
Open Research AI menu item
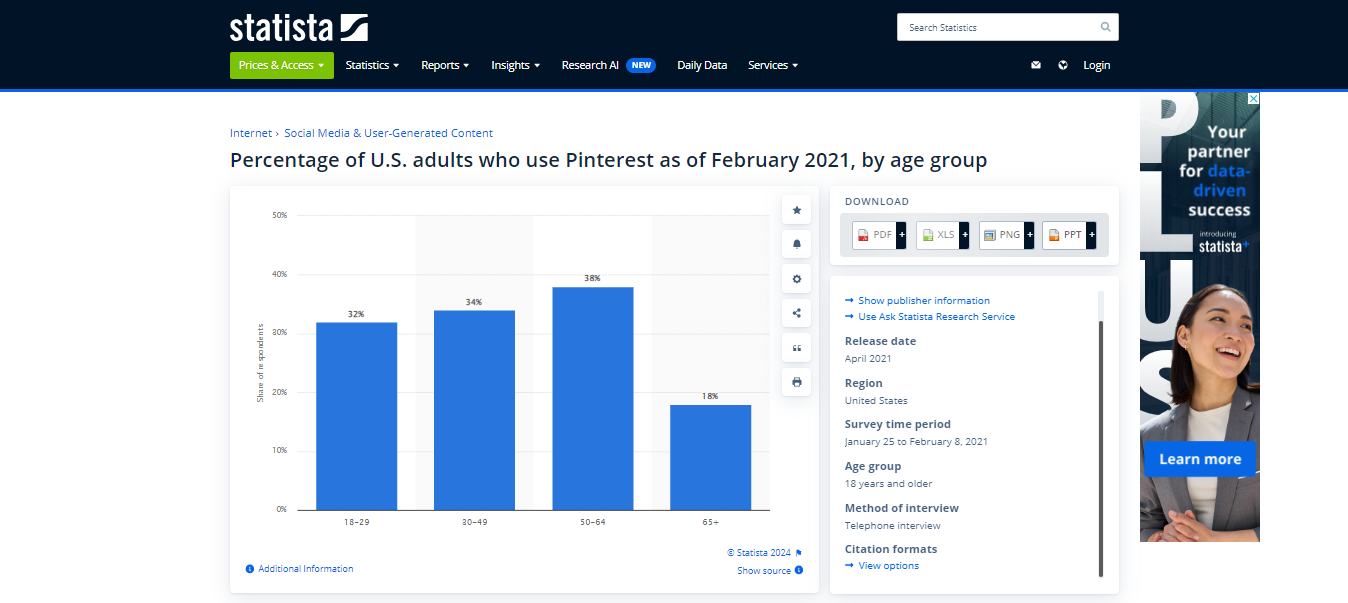[x=590, y=65]
